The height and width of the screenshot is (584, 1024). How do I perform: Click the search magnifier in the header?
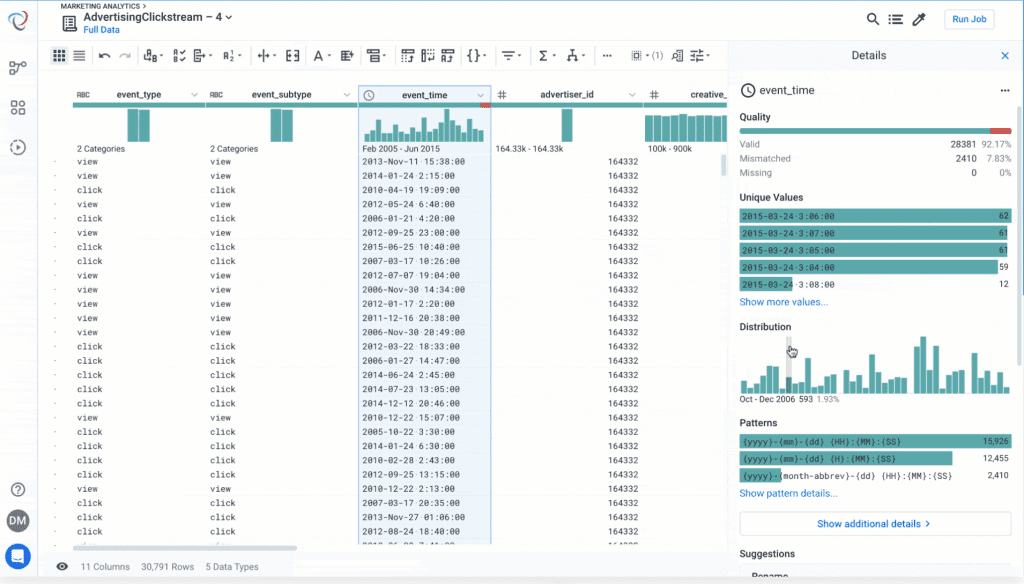point(871,19)
